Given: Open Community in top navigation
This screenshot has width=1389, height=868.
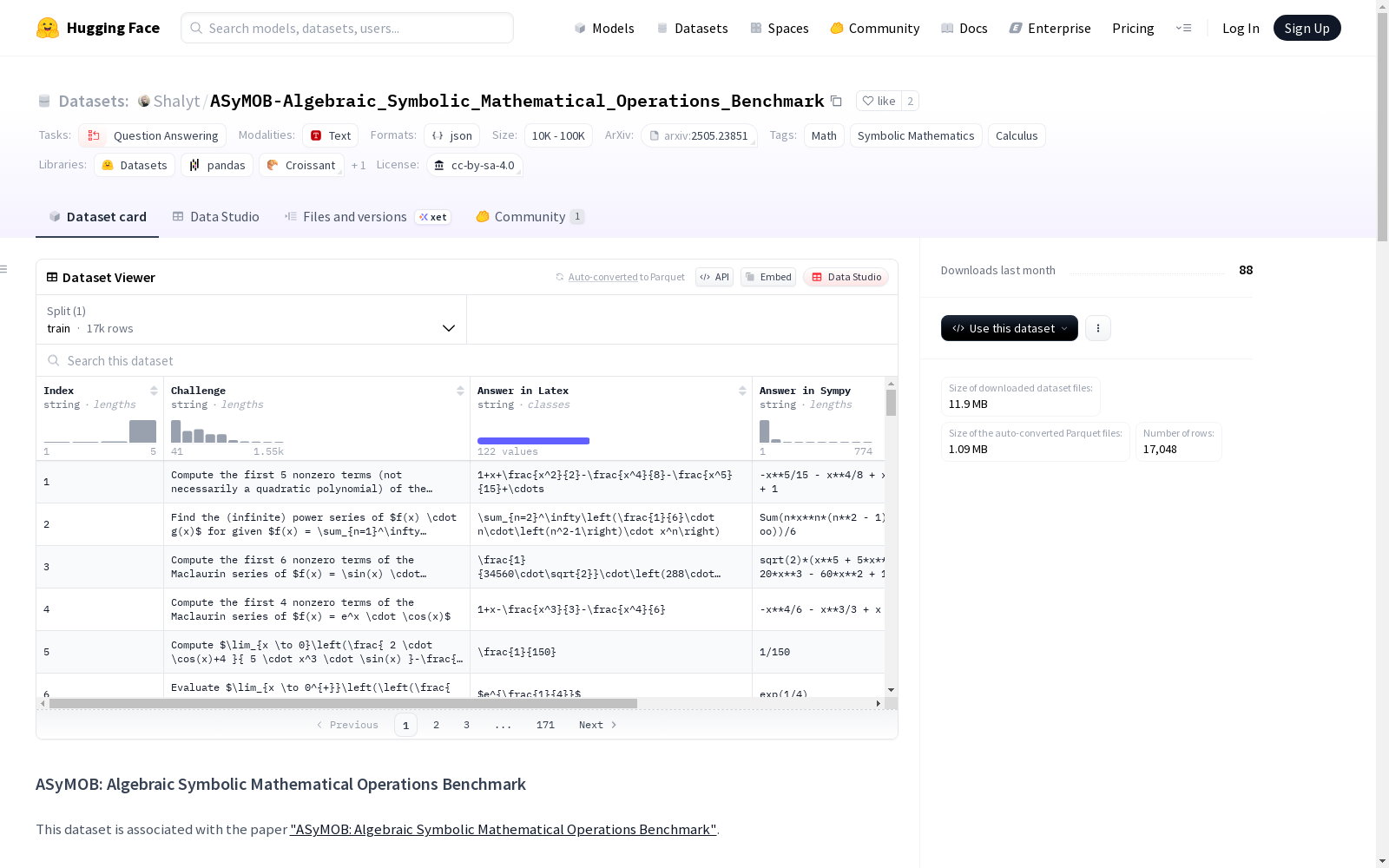Looking at the screenshot, I should tap(875, 28).
